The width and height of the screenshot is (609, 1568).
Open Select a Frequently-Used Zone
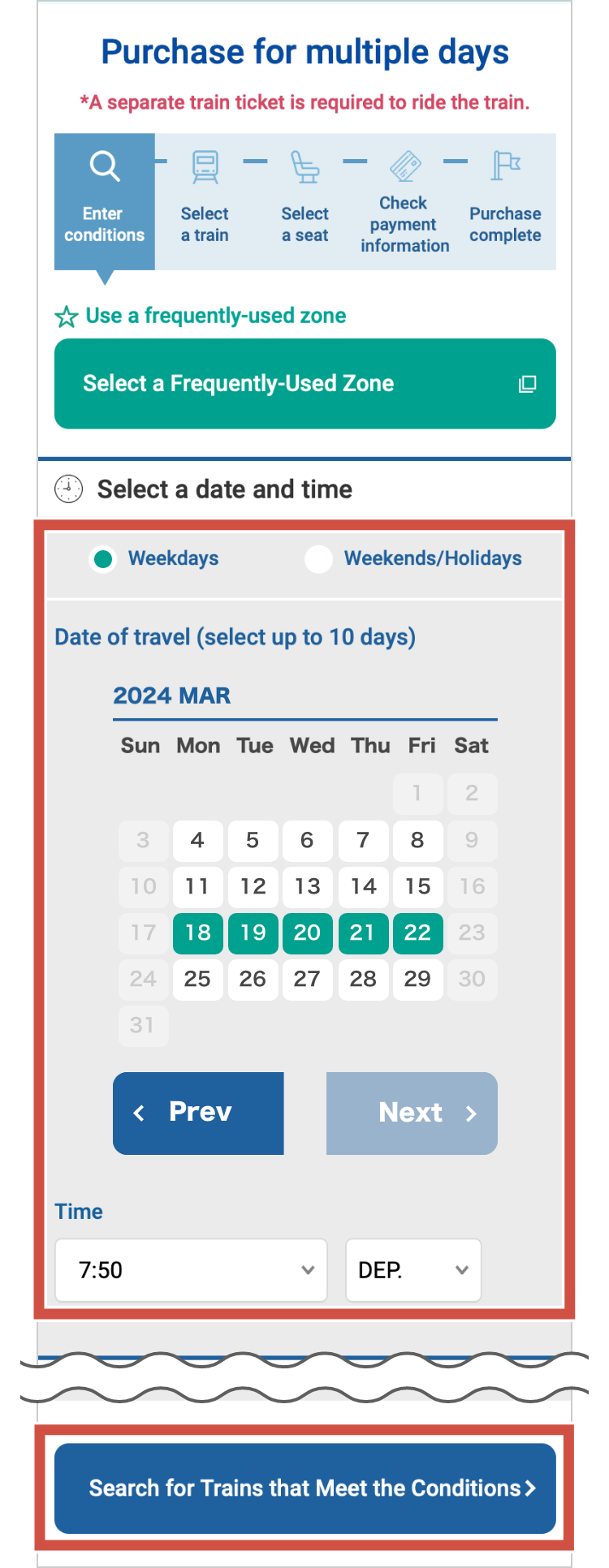[304, 384]
